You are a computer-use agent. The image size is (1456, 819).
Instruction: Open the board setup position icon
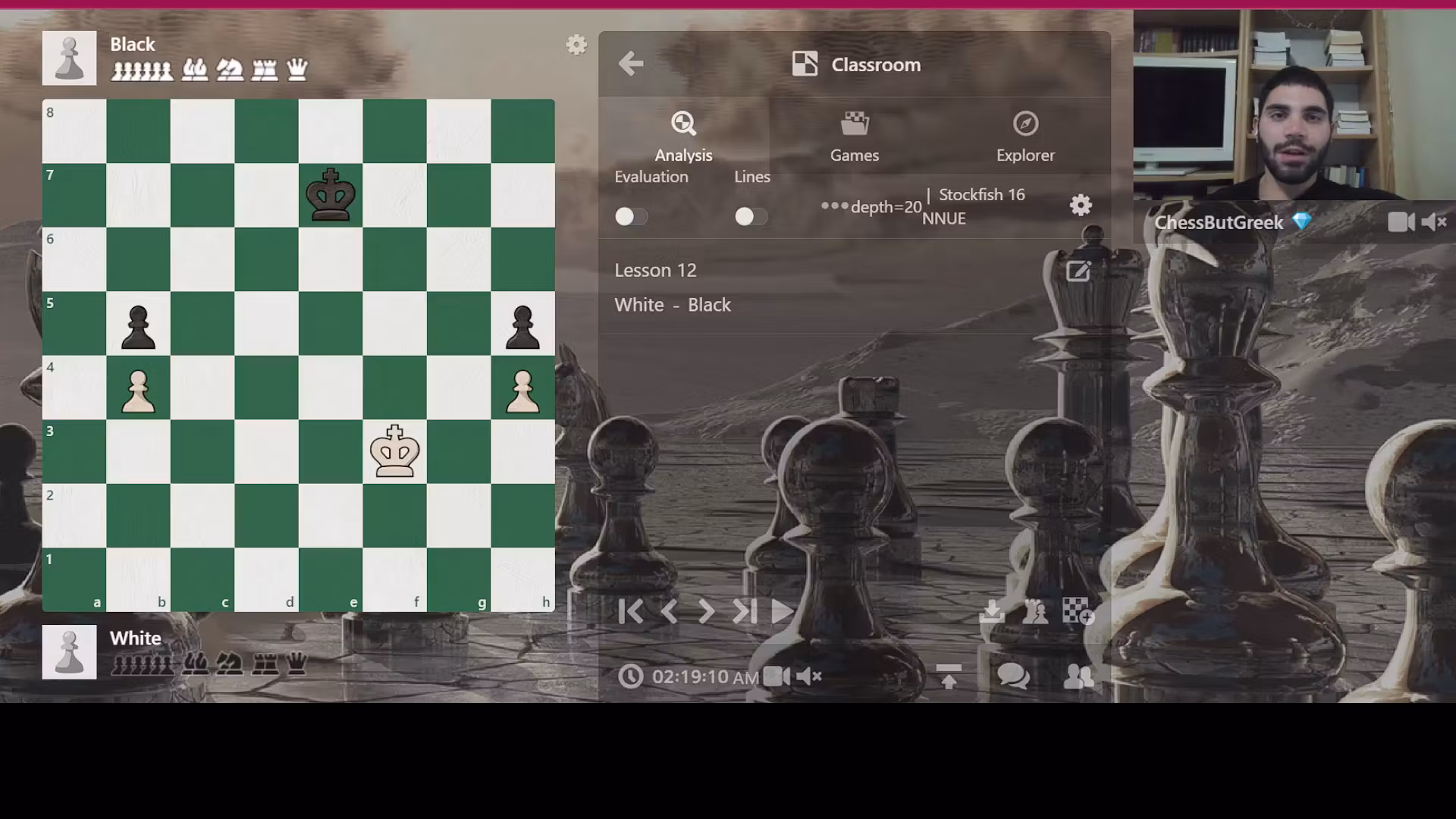pos(1034,611)
